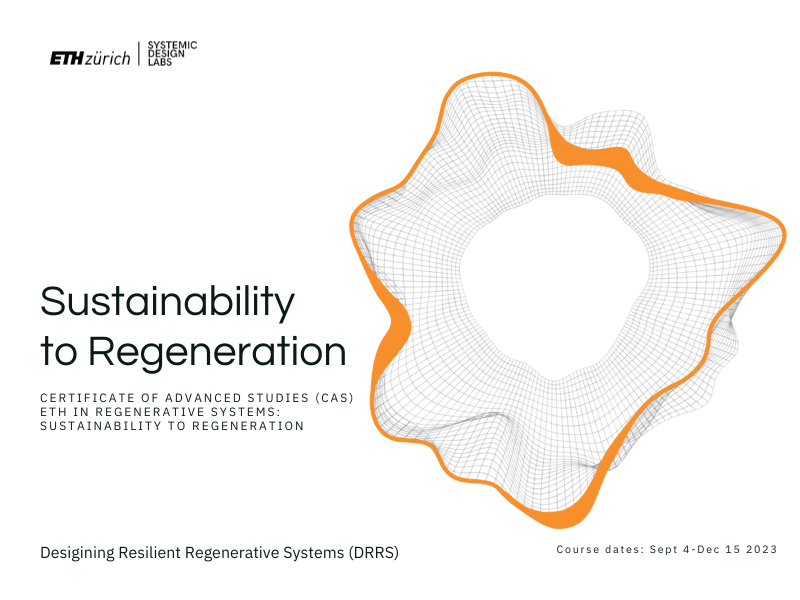Viewport: 800px width, 600px height.
Task: Click the ETH zürich logo
Action: tap(90, 58)
